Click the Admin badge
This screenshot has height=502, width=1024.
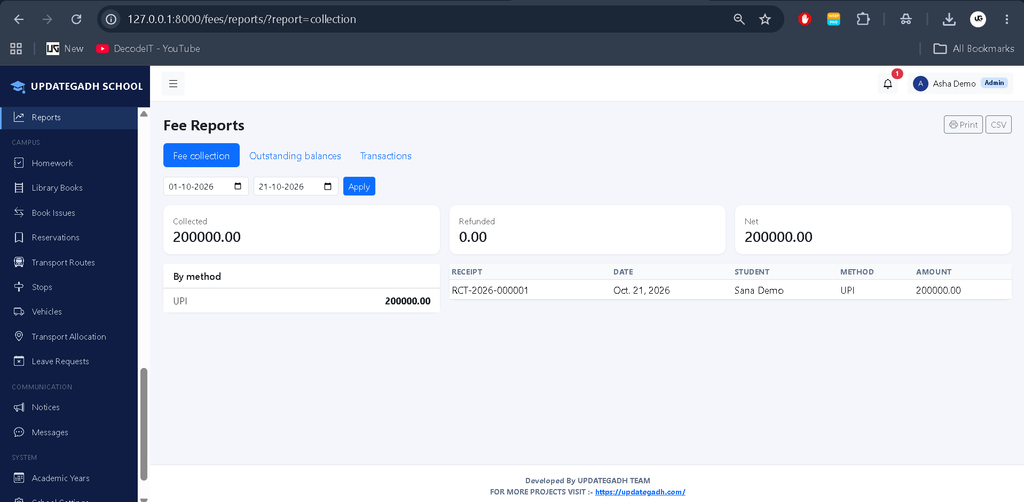pos(994,83)
